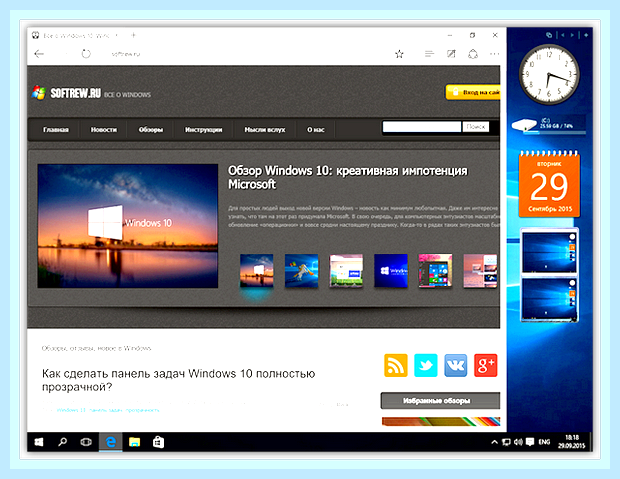Show hidden tray icons with the chevron

494,442
